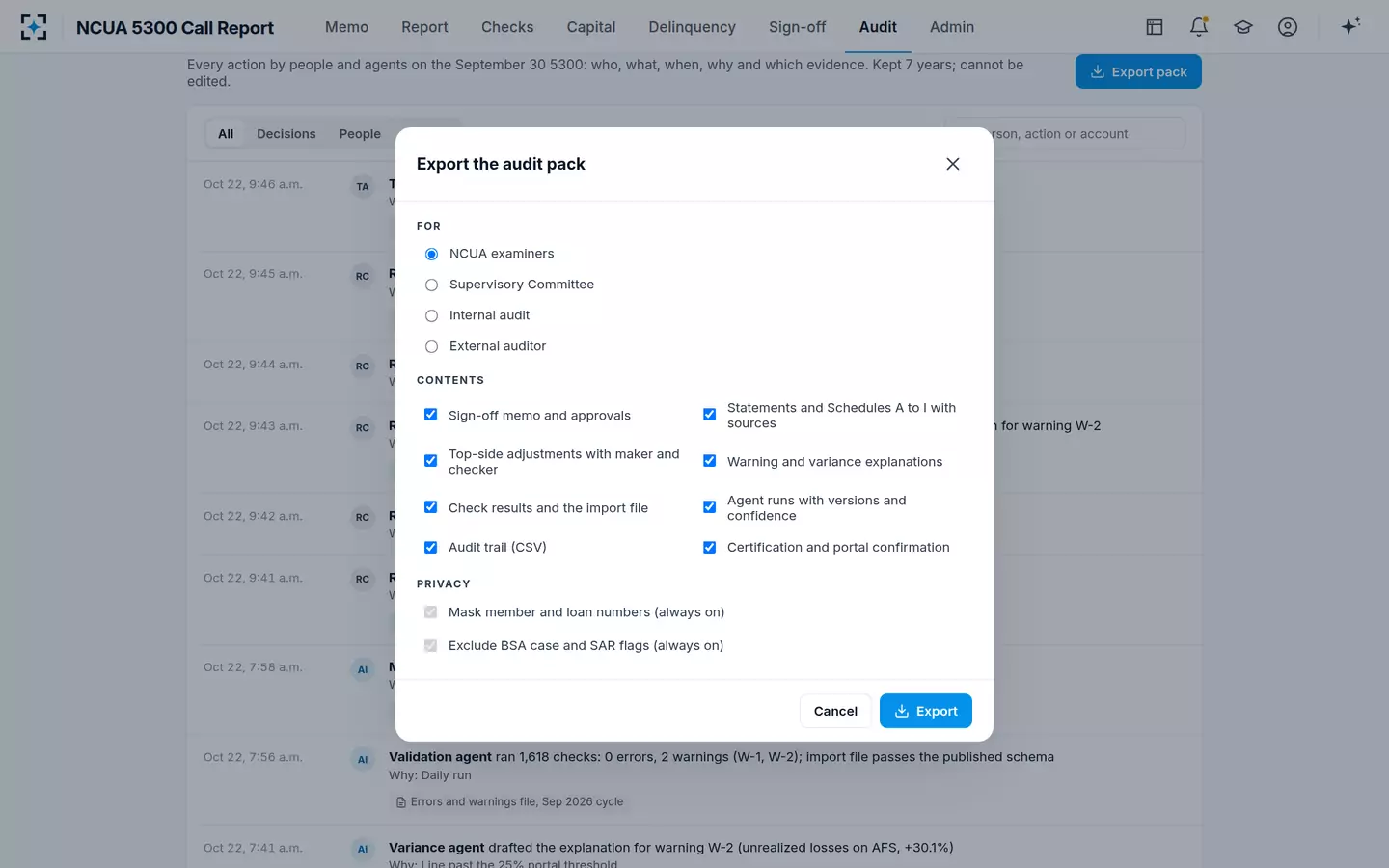
Task: Click the AI avatar on the 7:41 a.m. entry
Action: click(363, 850)
